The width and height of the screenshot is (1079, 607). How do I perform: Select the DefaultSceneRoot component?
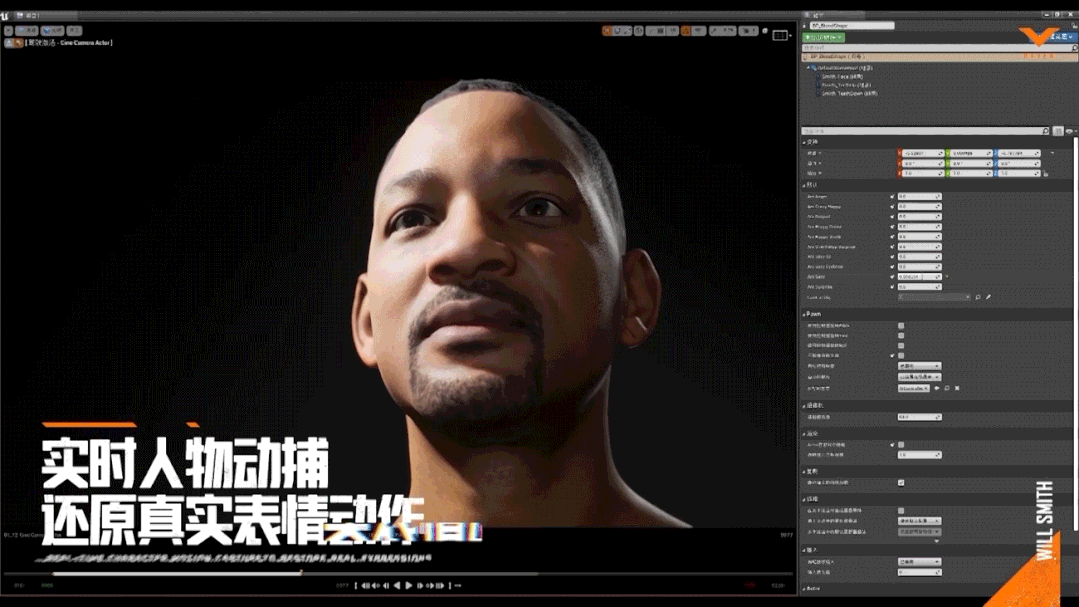(x=844, y=68)
